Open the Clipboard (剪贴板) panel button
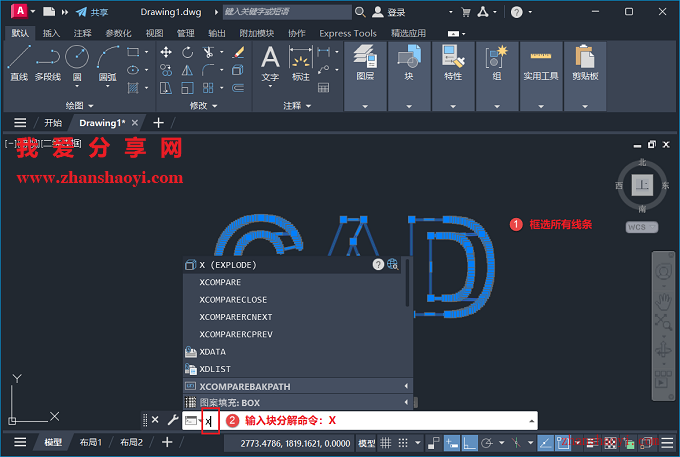This screenshot has width=680, height=457. click(x=585, y=76)
